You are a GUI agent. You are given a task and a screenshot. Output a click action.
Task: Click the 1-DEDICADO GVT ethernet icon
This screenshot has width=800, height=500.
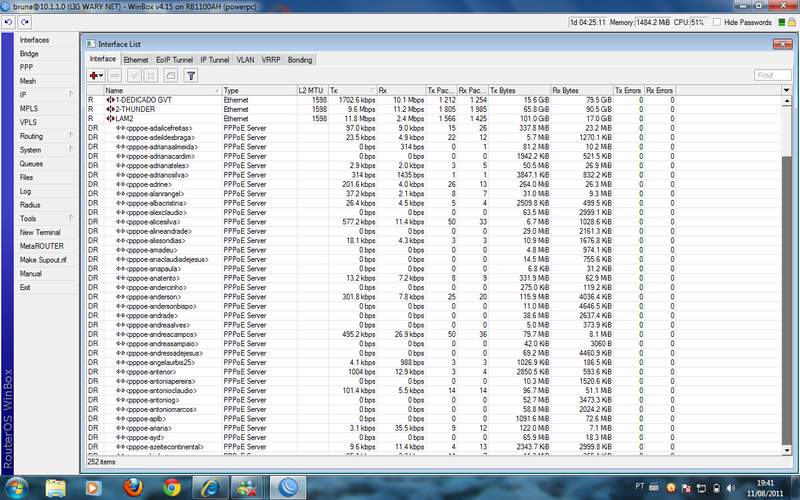click(110, 100)
